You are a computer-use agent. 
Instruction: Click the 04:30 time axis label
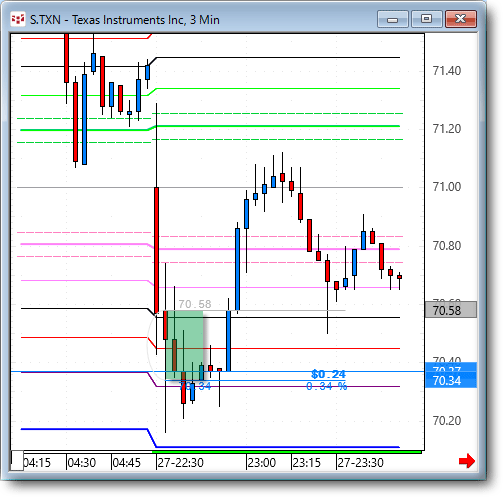point(82,463)
